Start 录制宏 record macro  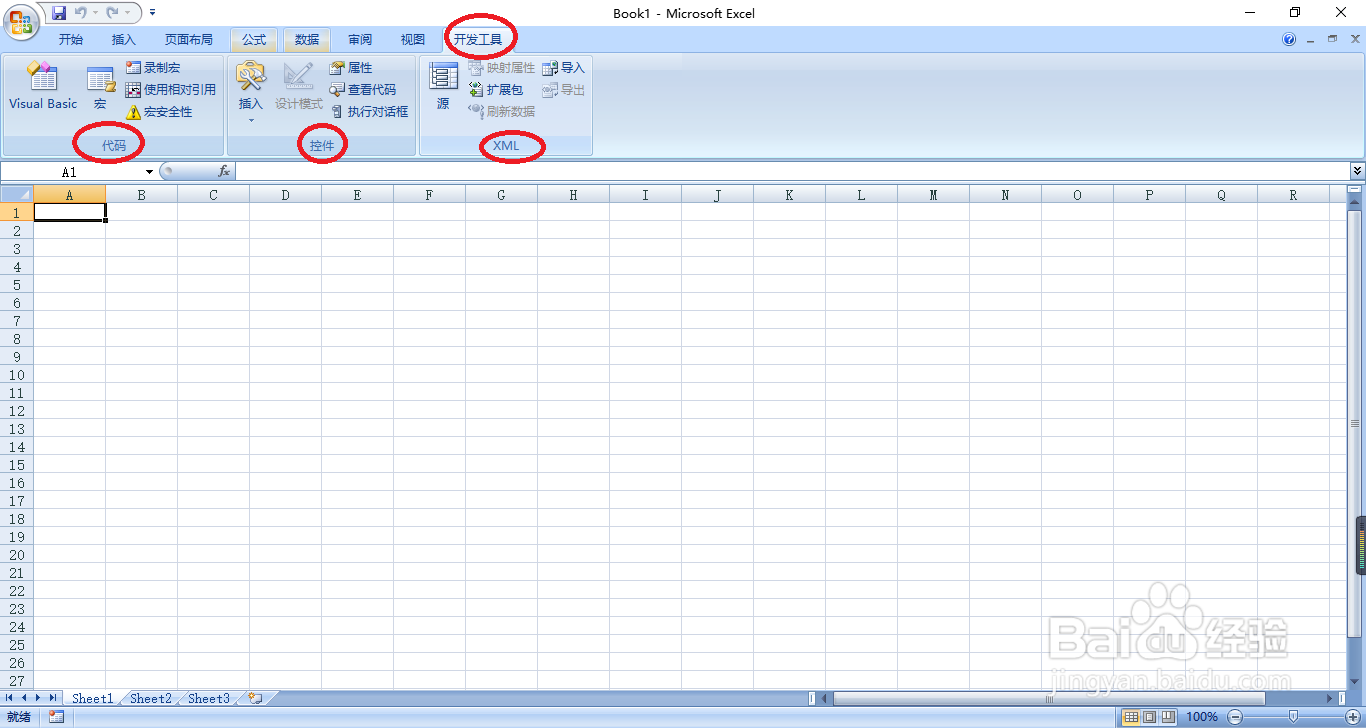pos(153,68)
